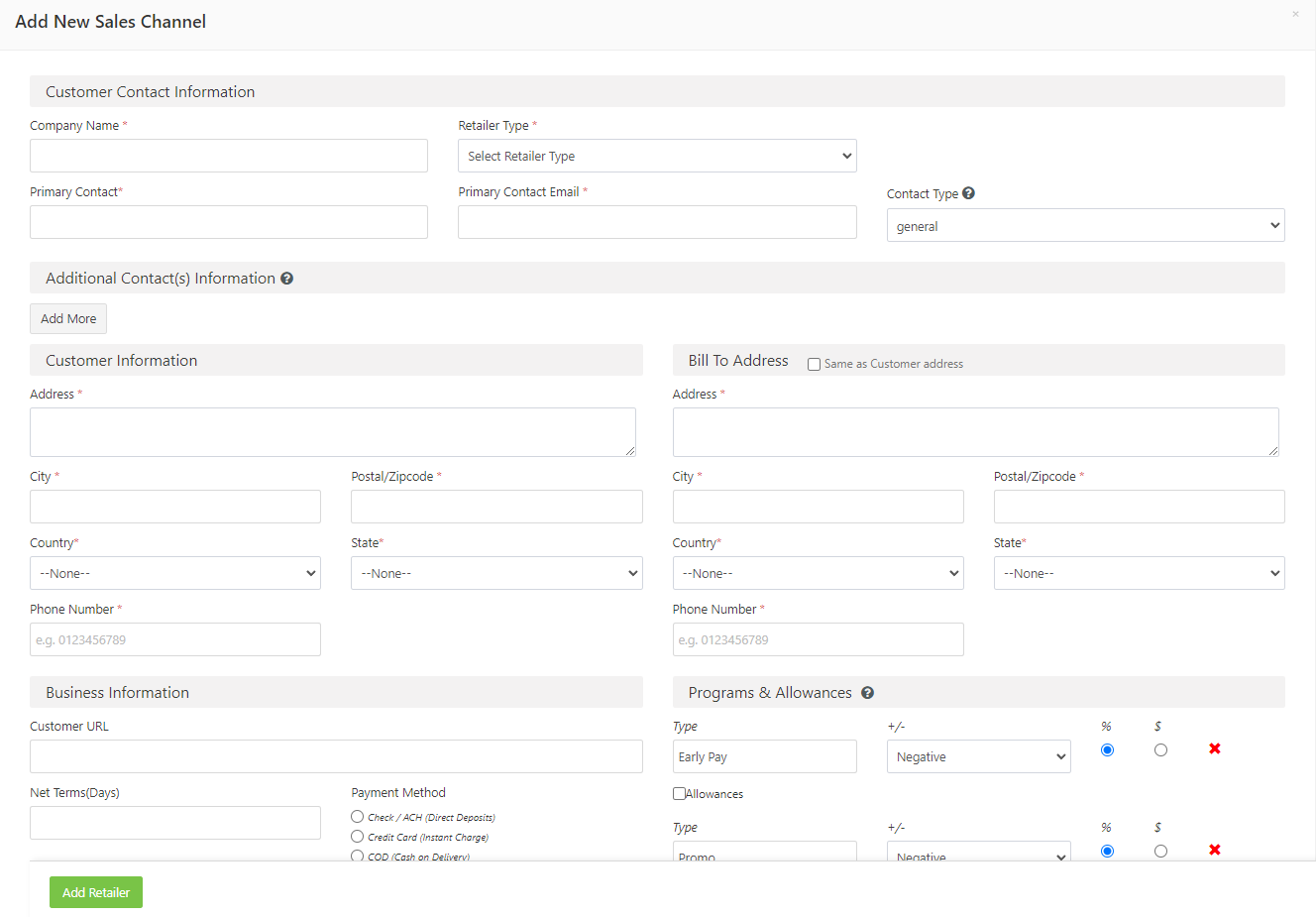Select dollar option for Early Pay

tap(1160, 750)
